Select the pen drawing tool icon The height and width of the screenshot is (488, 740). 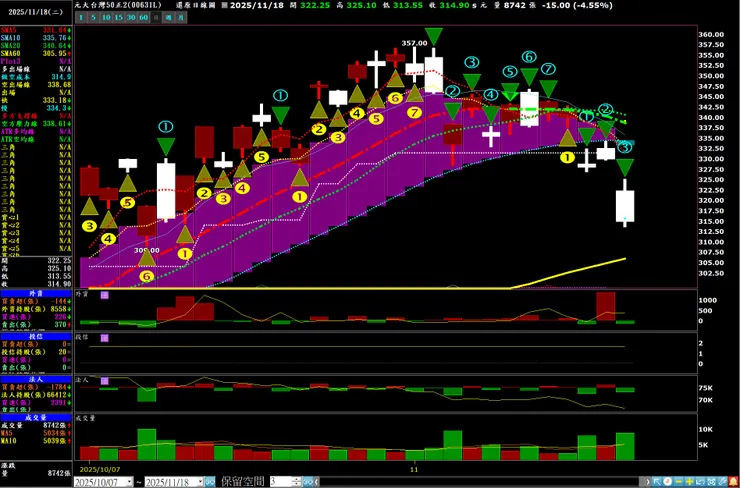pyautogui.click(x=722, y=482)
